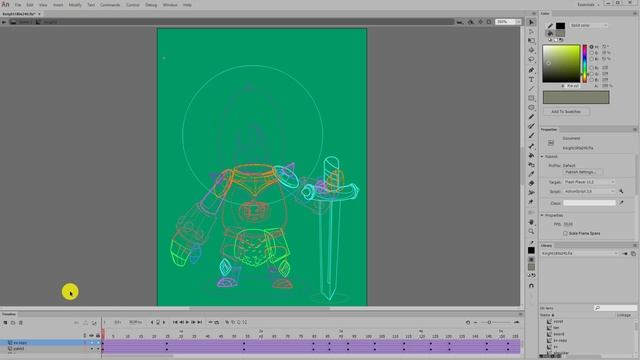Select the Subselection tool
Viewport: 640px width, 360px height.
click(x=531, y=31)
